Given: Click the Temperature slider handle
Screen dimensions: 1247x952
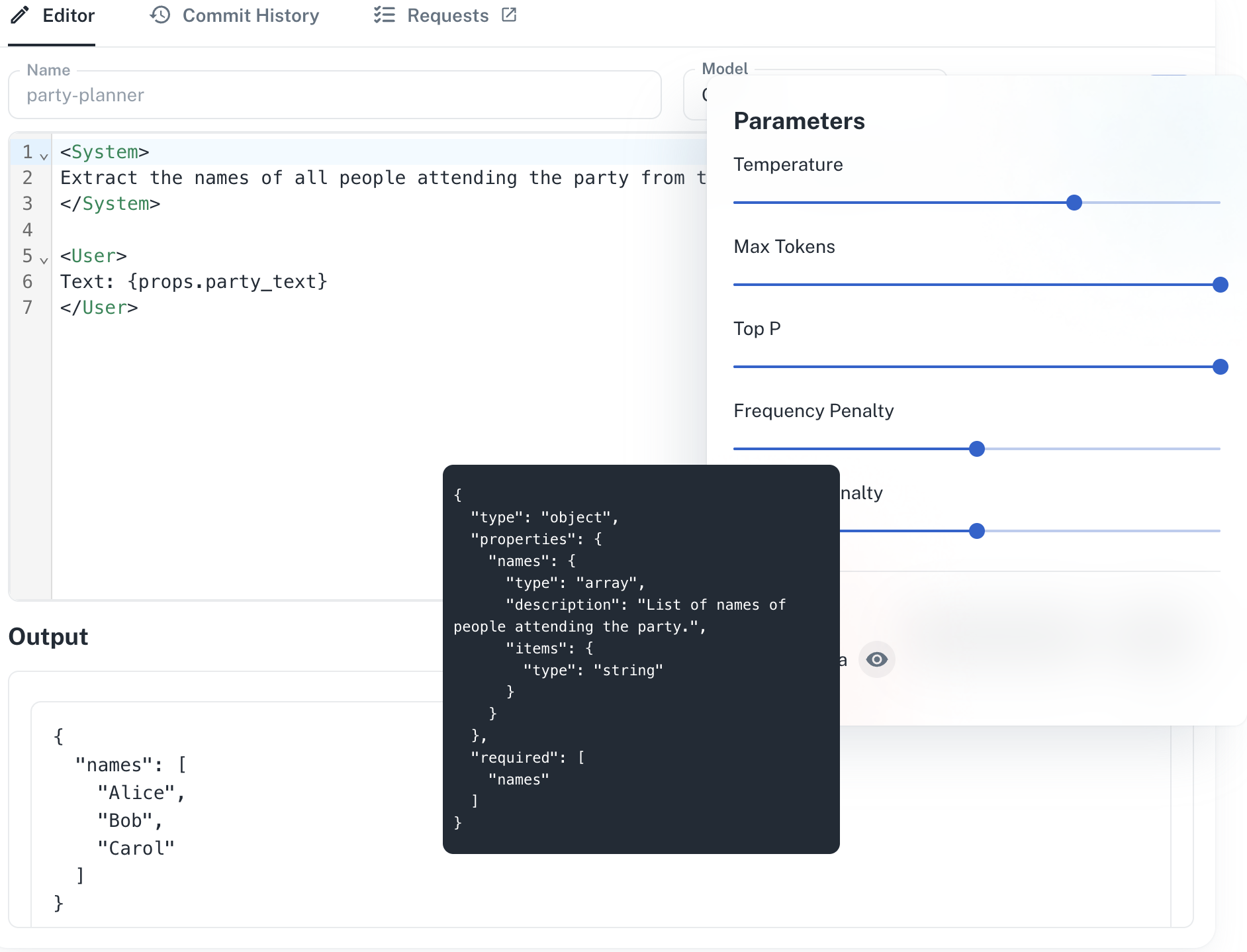Looking at the screenshot, I should point(1074,203).
